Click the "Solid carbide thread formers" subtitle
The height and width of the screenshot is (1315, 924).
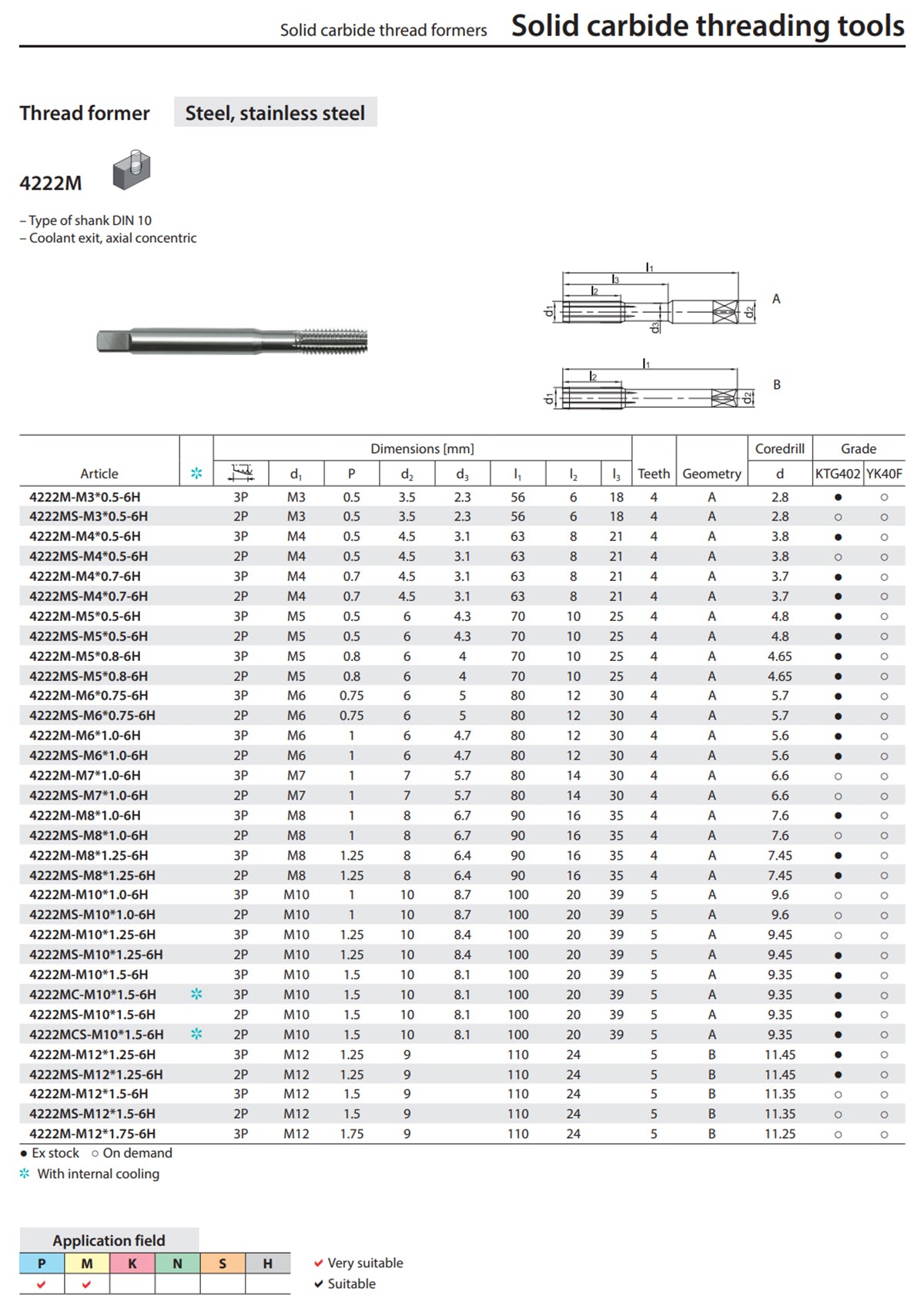pyautogui.click(x=383, y=30)
